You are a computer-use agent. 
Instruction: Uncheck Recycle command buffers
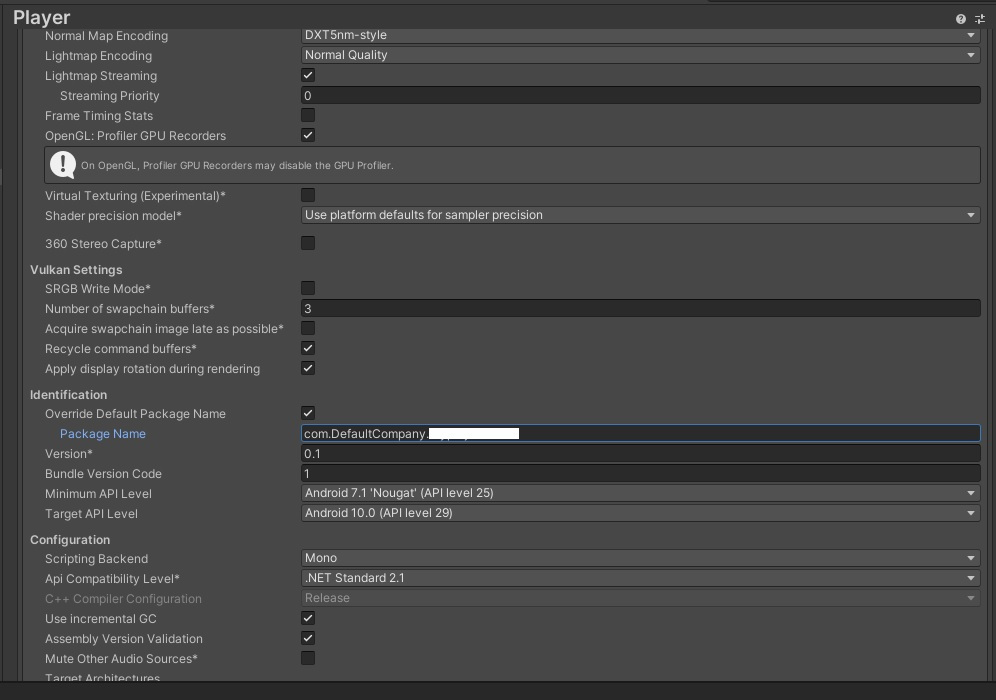(x=308, y=349)
